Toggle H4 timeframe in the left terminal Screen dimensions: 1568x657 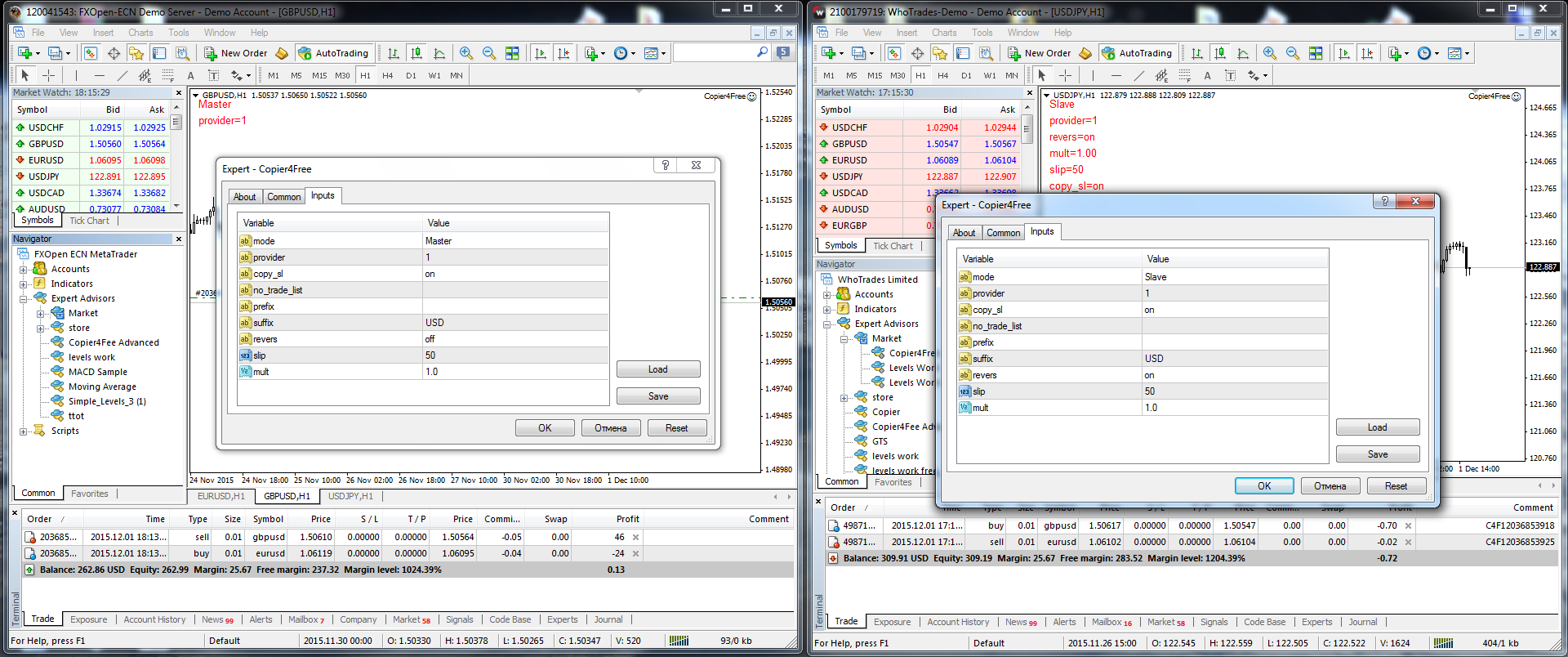(x=387, y=75)
